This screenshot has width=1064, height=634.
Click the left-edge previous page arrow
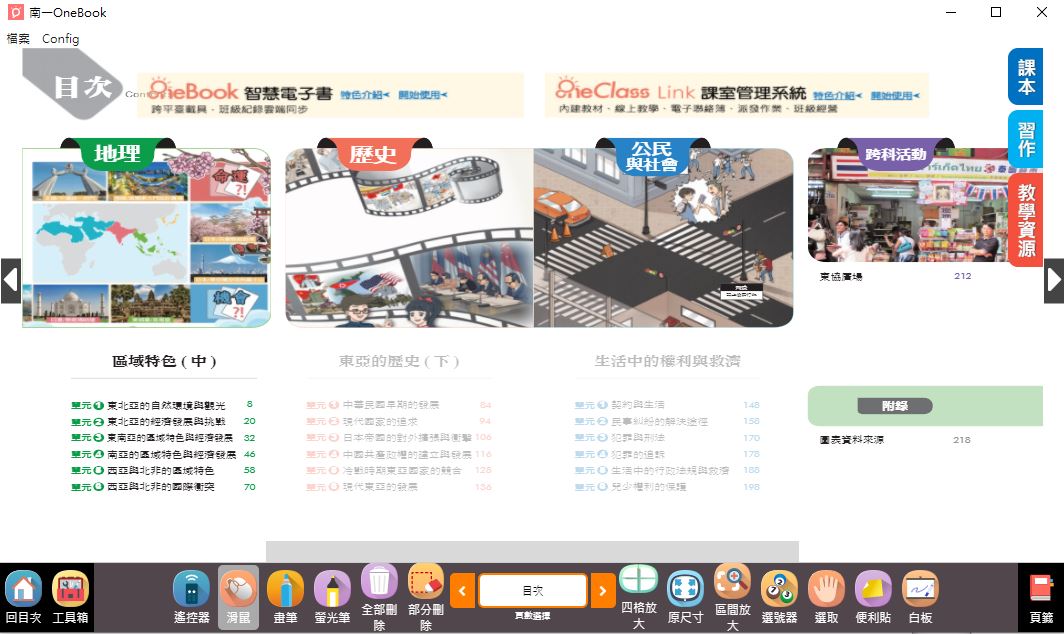point(10,280)
